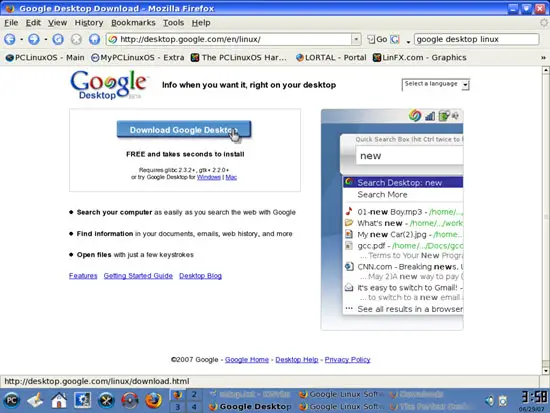The width and height of the screenshot is (550, 413).
Task: Open the MyPCLinuxOS - Extra bookmark
Action: point(137,58)
